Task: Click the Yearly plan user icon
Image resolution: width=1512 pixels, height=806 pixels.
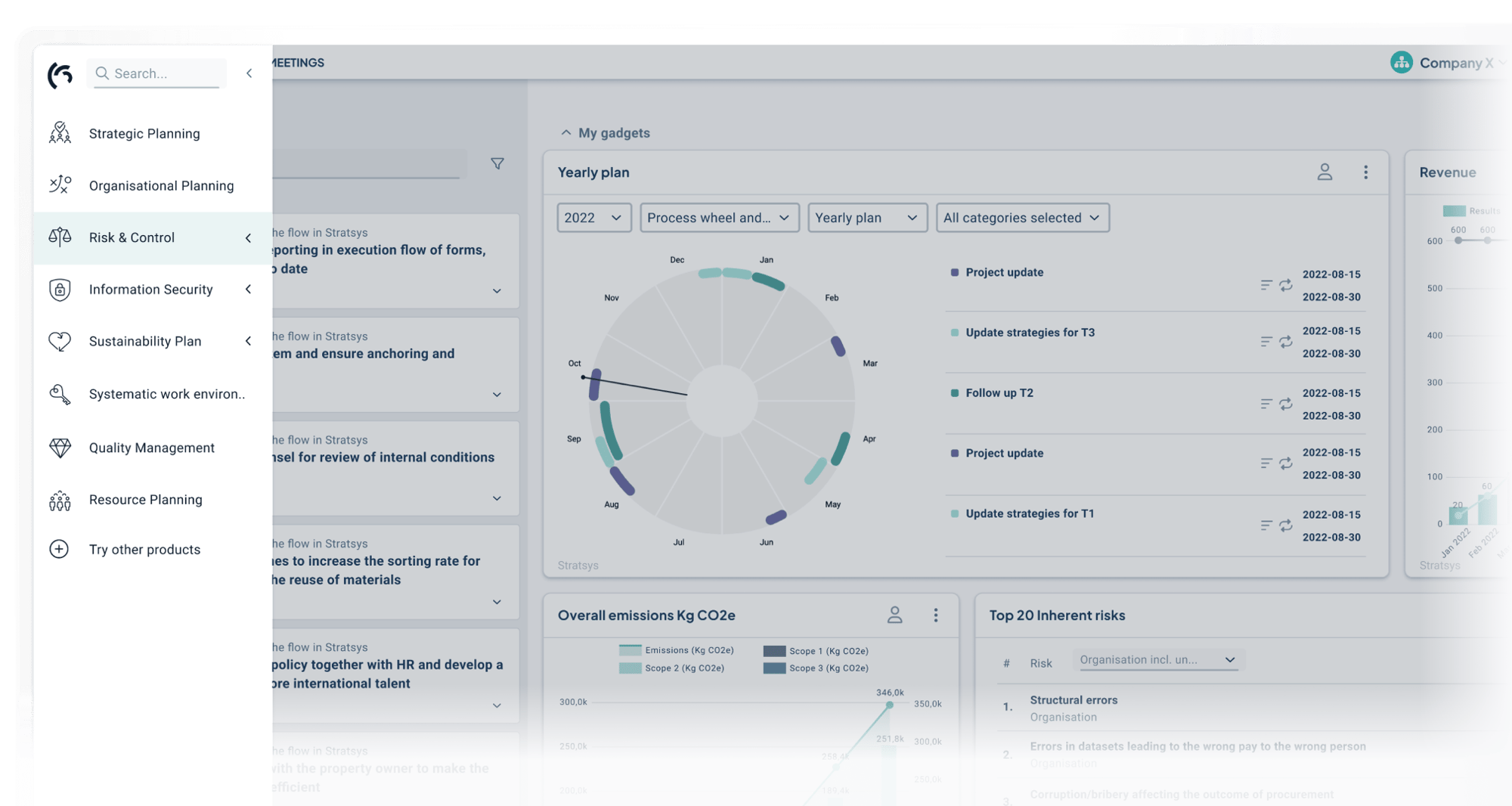Action: pyautogui.click(x=1325, y=172)
